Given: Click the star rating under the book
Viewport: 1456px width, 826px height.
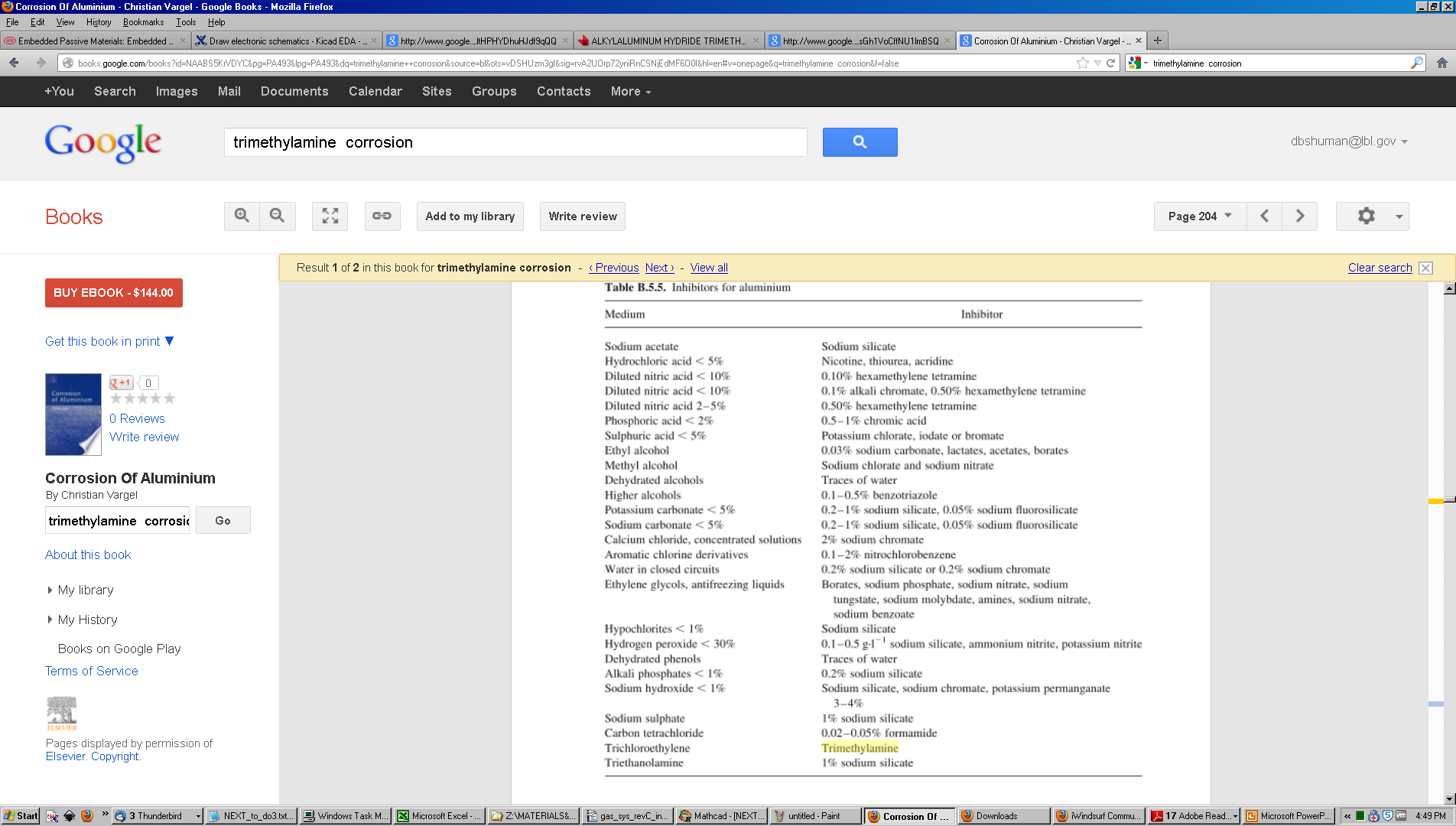Looking at the screenshot, I should point(142,398).
